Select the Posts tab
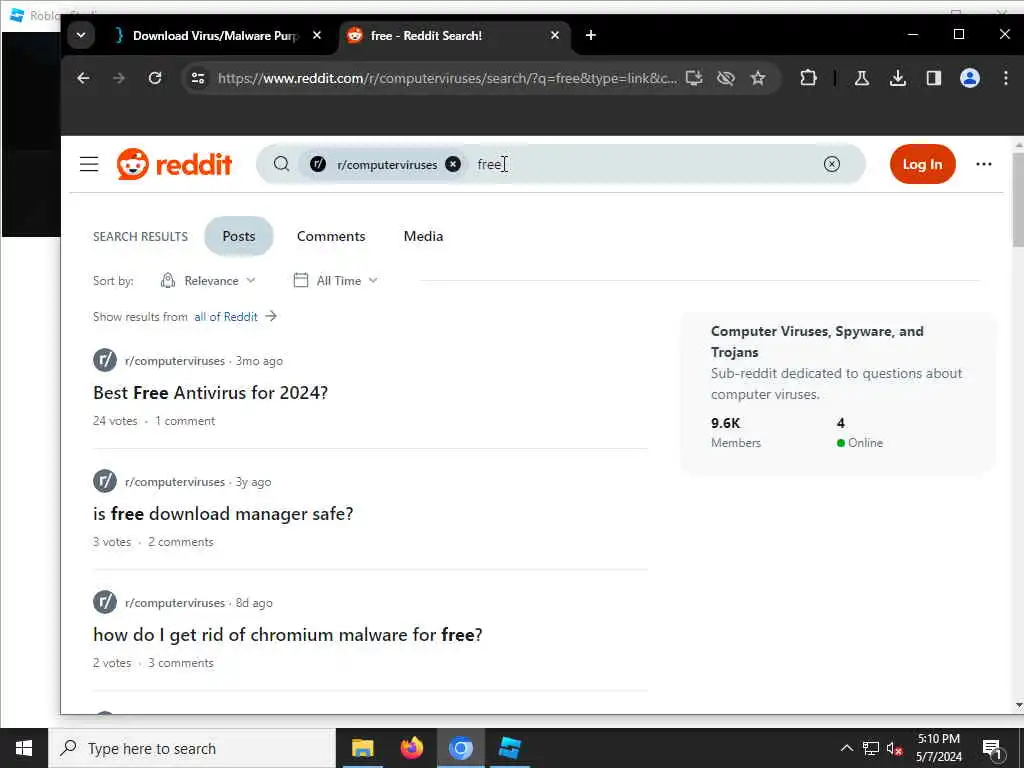The width and height of the screenshot is (1024, 768). [x=238, y=236]
